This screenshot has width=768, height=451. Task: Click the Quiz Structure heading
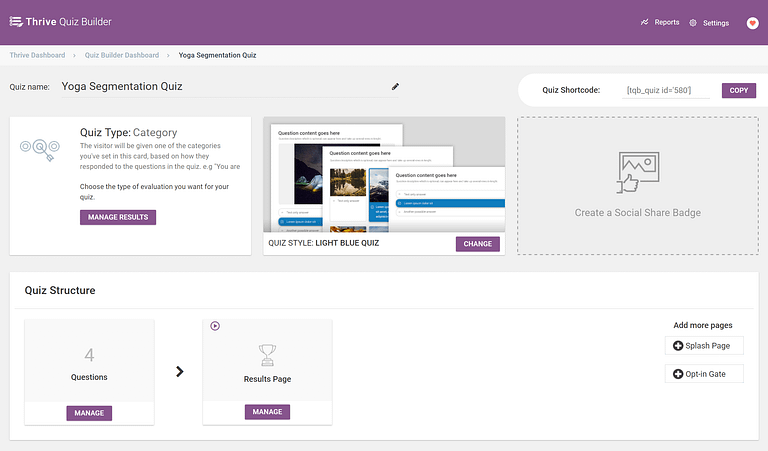coord(60,290)
